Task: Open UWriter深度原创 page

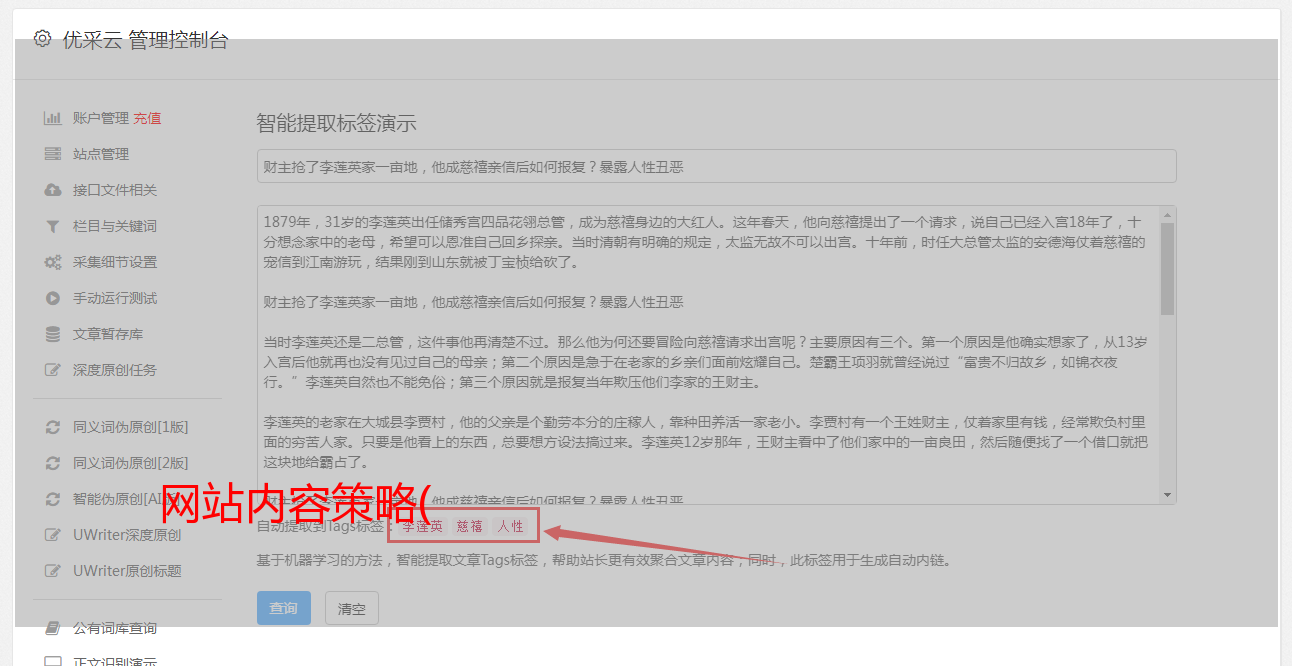Action: point(127,535)
